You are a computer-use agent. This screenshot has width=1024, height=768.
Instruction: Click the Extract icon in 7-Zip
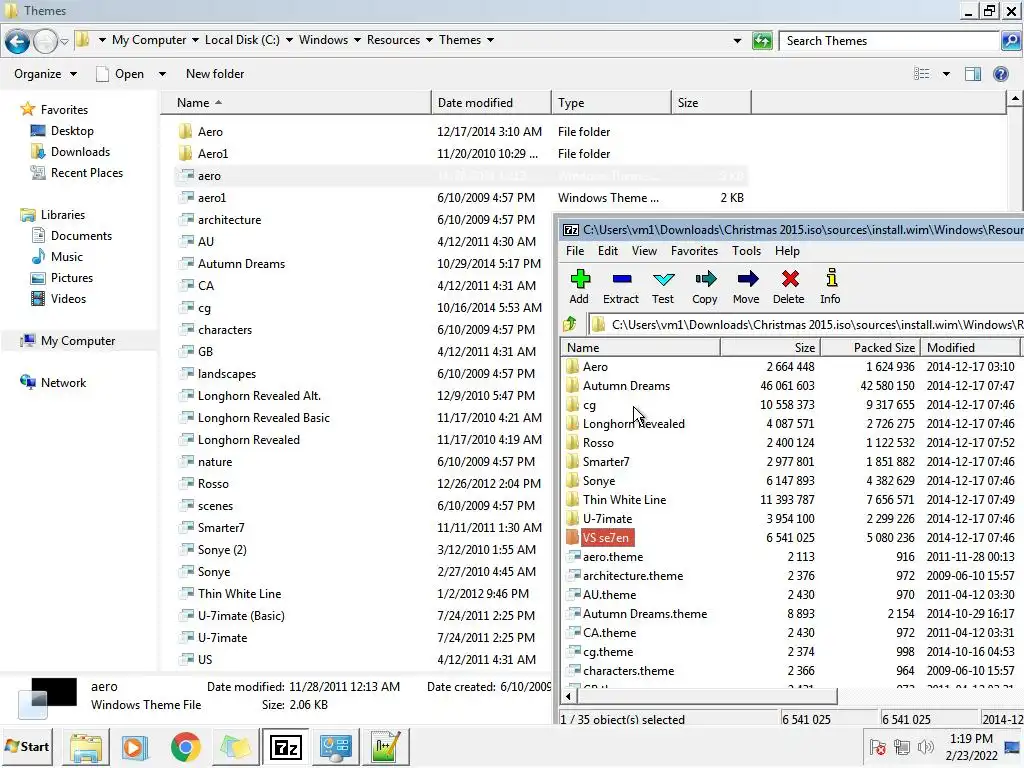click(621, 286)
